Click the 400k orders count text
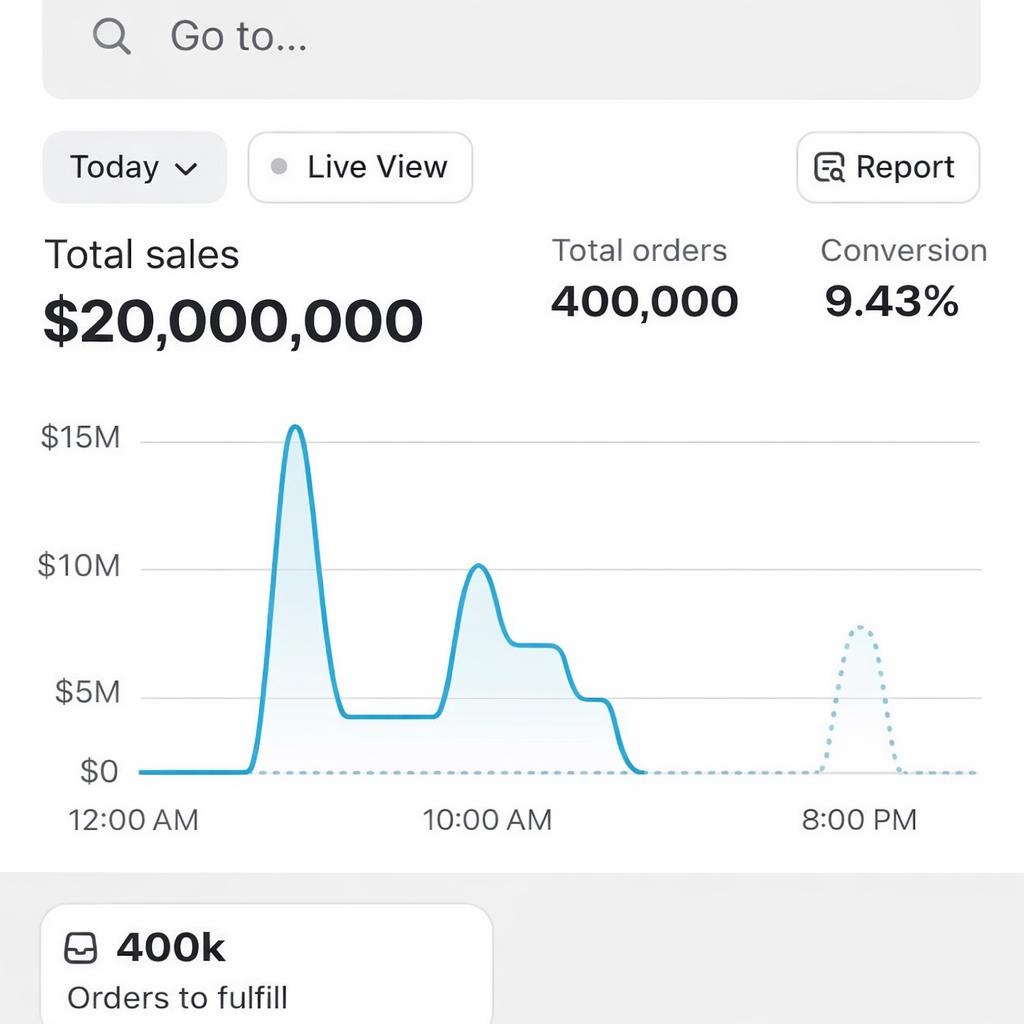This screenshot has width=1024, height=1024. [x=172, y=947]
